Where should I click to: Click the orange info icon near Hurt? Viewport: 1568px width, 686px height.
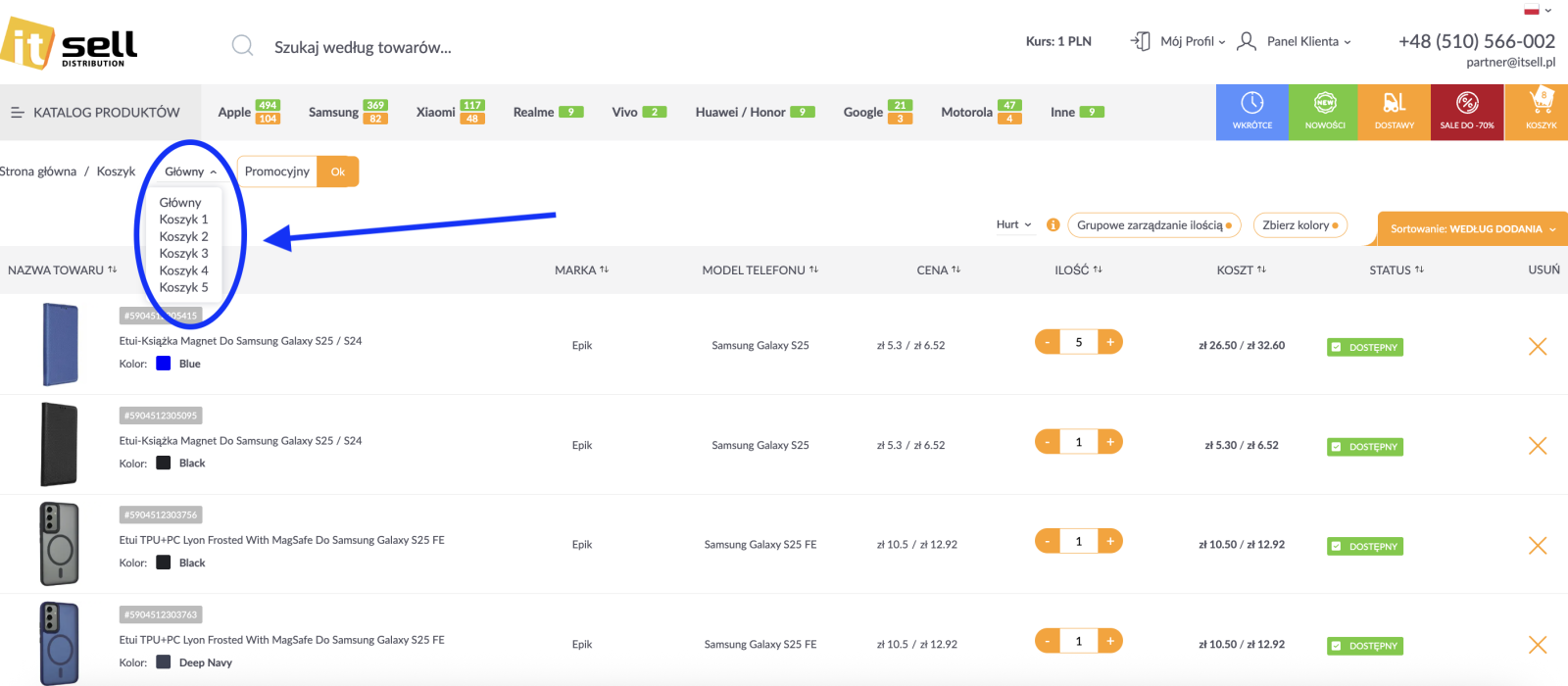coord(1053,224)
